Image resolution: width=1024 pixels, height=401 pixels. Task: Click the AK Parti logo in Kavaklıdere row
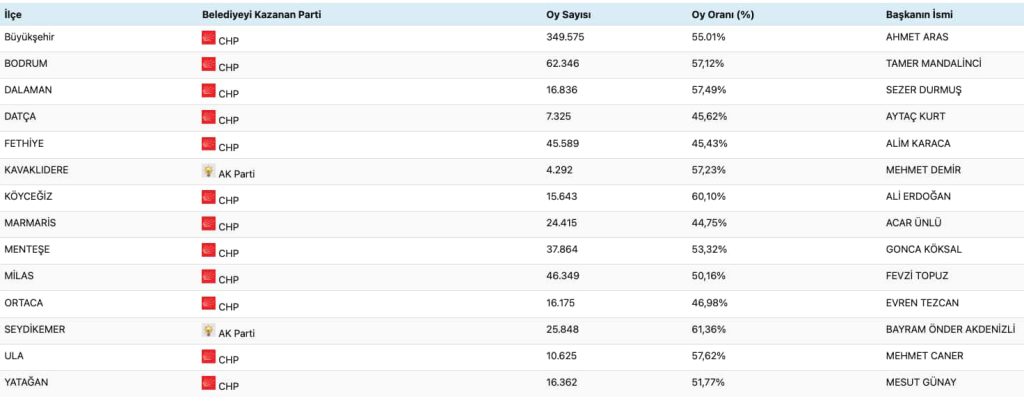(x=208, y=171)
